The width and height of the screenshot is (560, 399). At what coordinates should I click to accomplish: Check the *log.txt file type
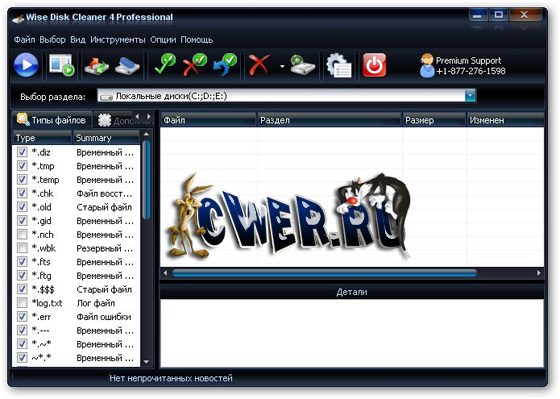tap(22, 303)
